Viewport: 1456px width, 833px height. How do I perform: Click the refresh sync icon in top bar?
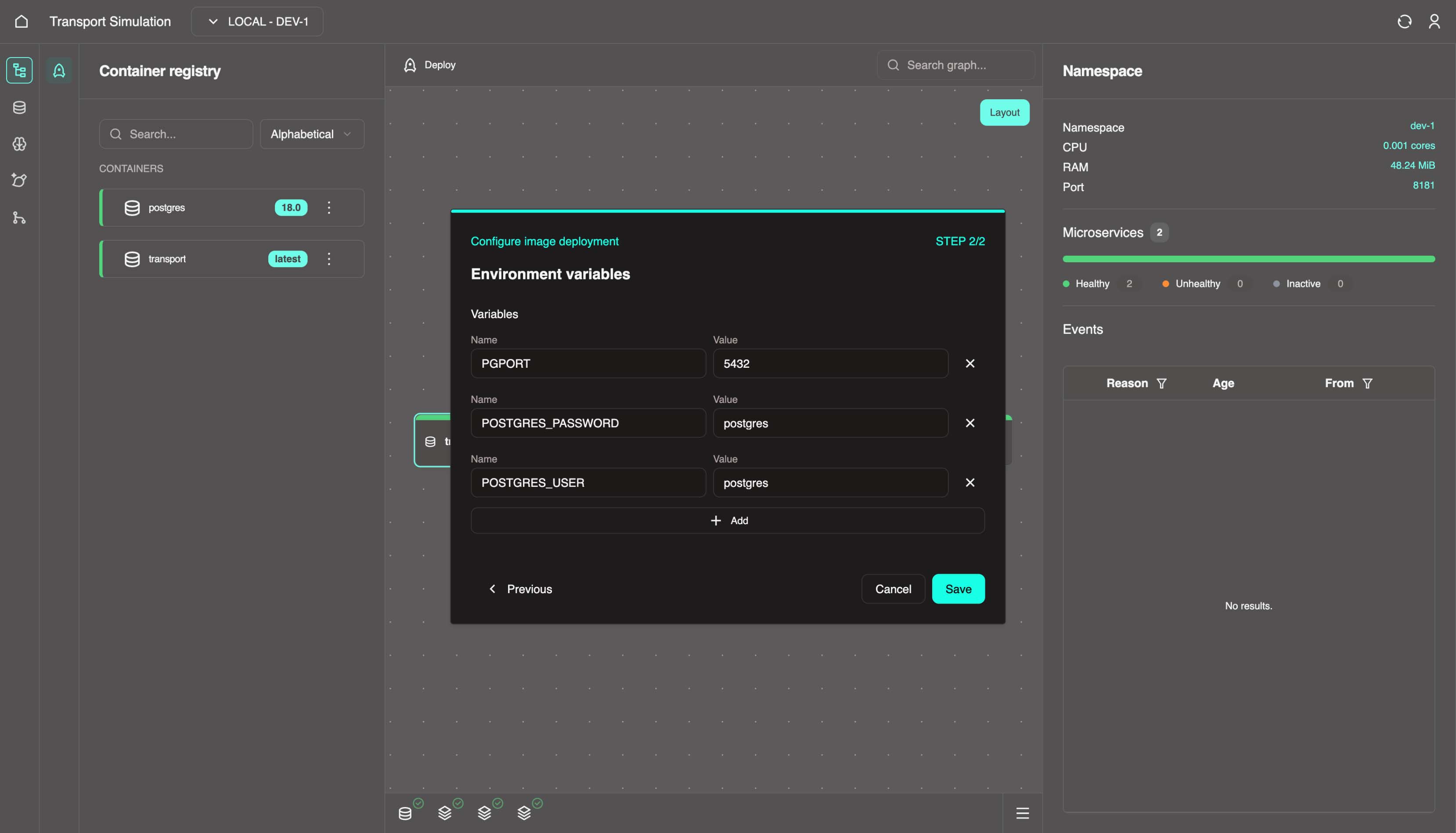(x=1404, y=21)
